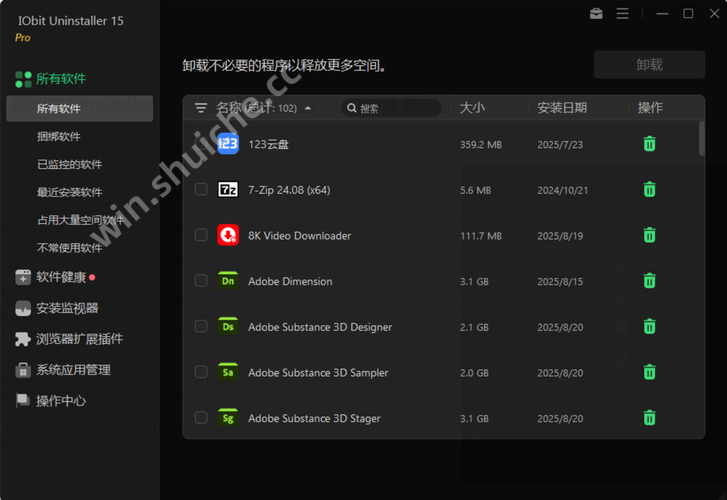Open the 软件健康 section
The height and width of the screenshot is (500, 727).
(61, 277)
